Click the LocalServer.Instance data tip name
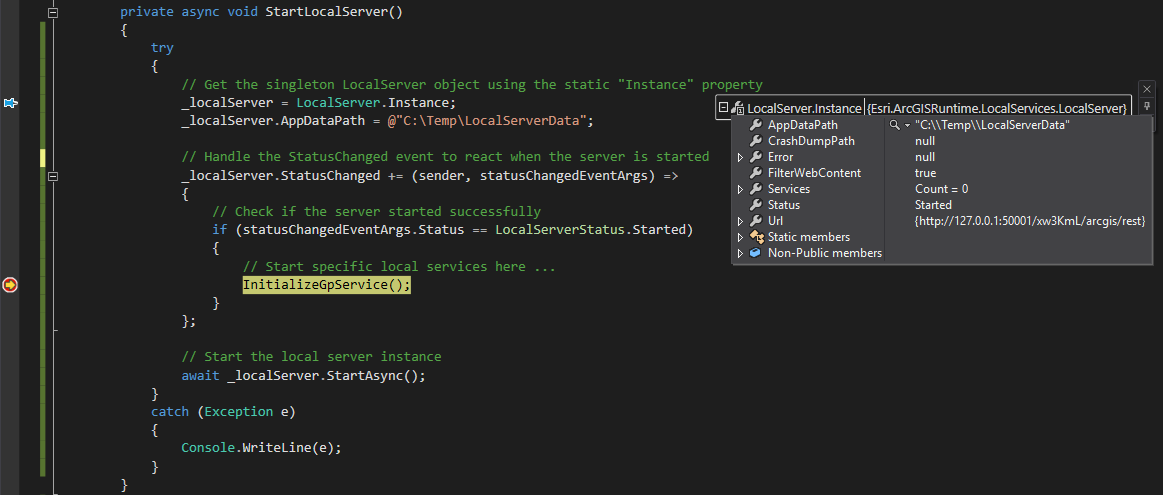 tap(804, 108)
